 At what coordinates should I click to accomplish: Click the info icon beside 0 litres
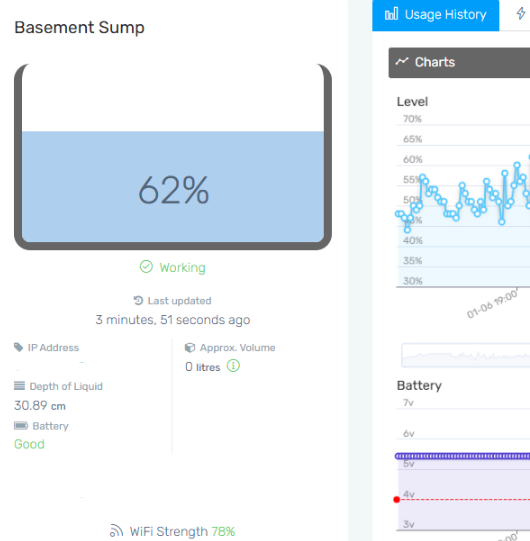point(233,366)
